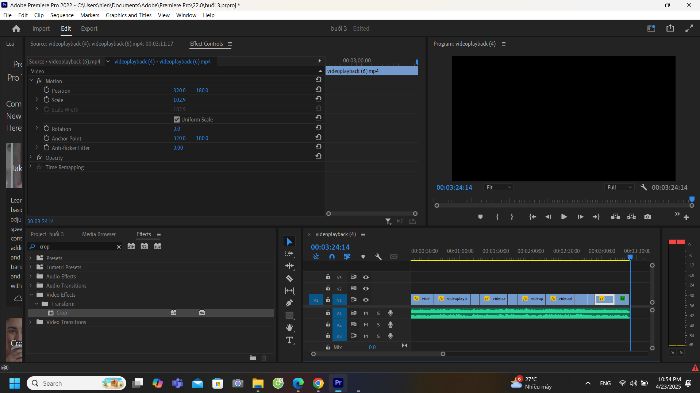The height and width of the screenshot is (393, 700).
Task: Mark Out point in Program Monitor
Action: coord(512,217)
